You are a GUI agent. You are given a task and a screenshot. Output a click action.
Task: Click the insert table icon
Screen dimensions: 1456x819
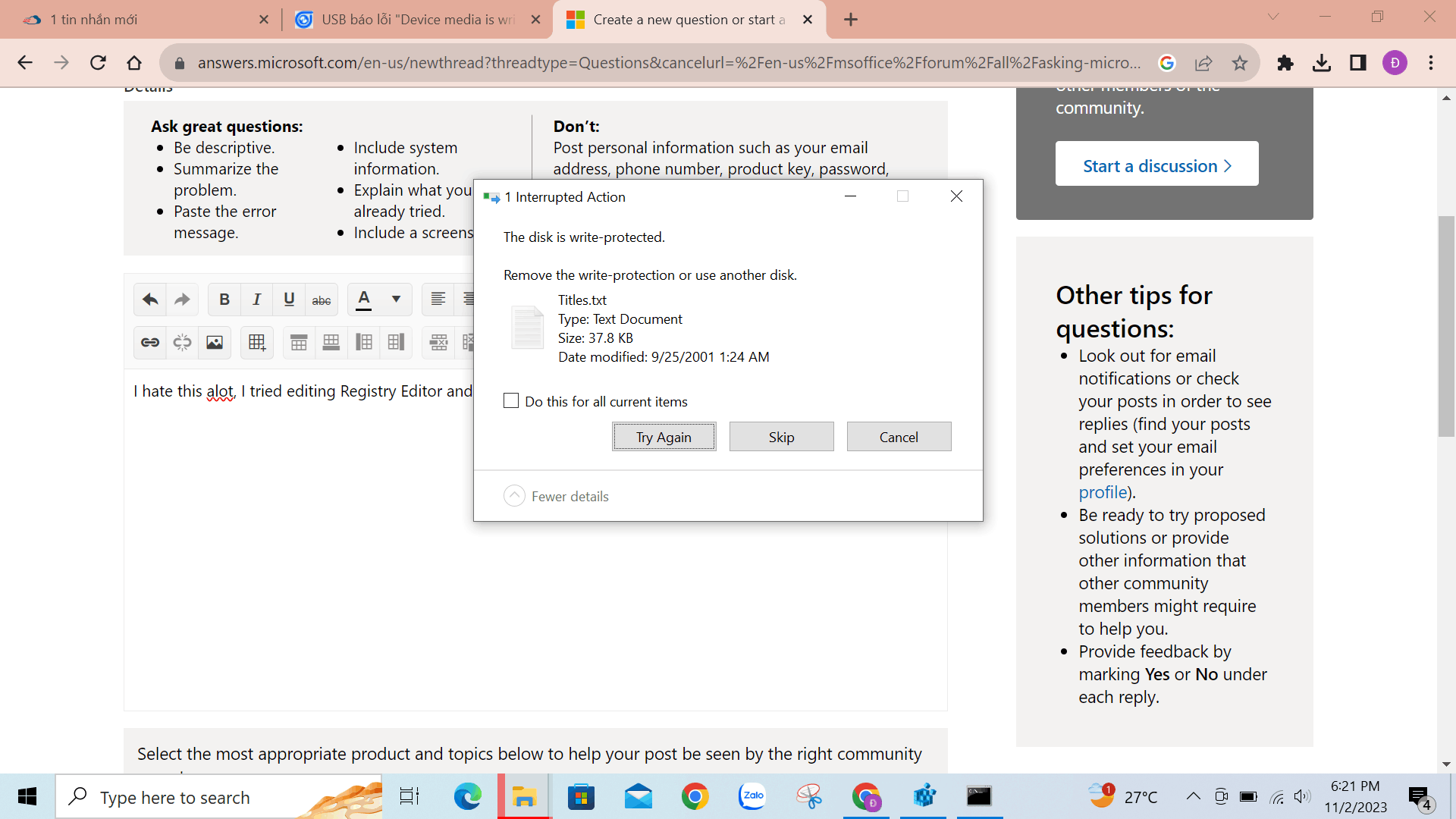click(256, 342)
